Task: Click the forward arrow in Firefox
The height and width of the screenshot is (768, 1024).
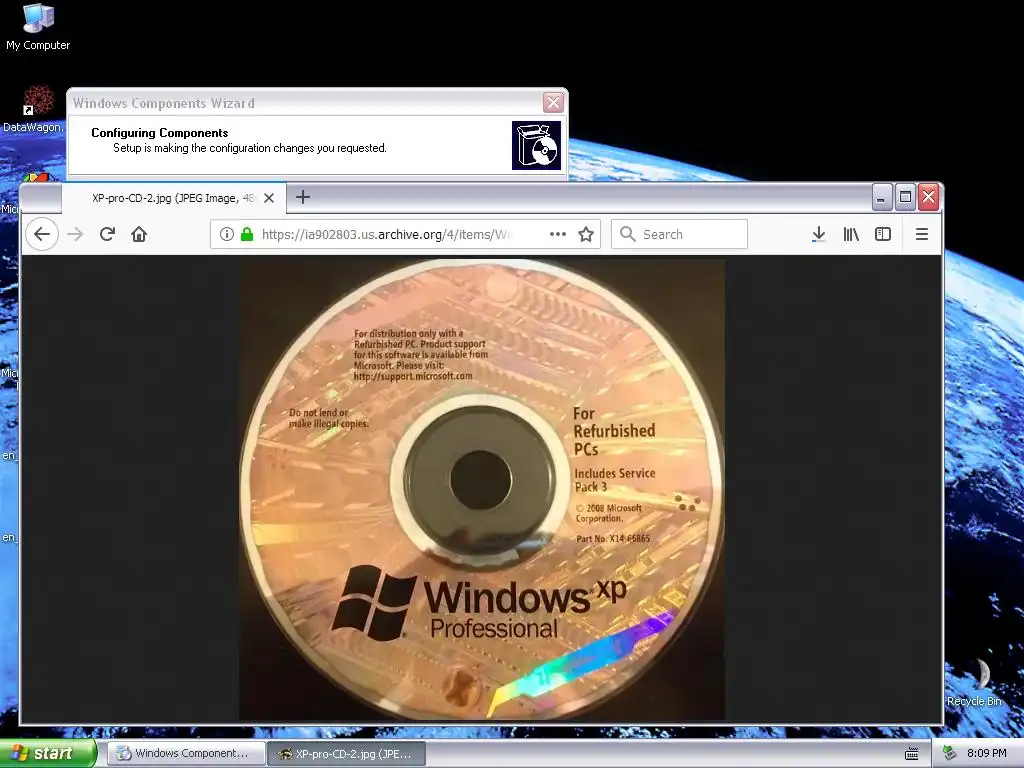Action: [x=76, y=234]
